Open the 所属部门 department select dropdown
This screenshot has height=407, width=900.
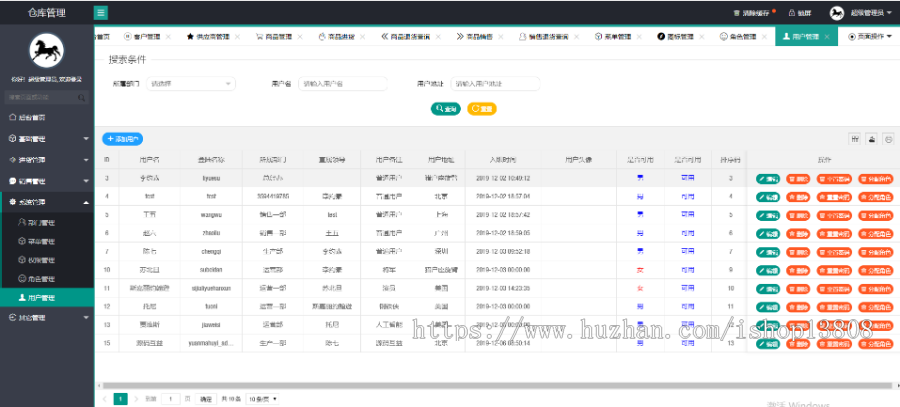click(191, 84)
